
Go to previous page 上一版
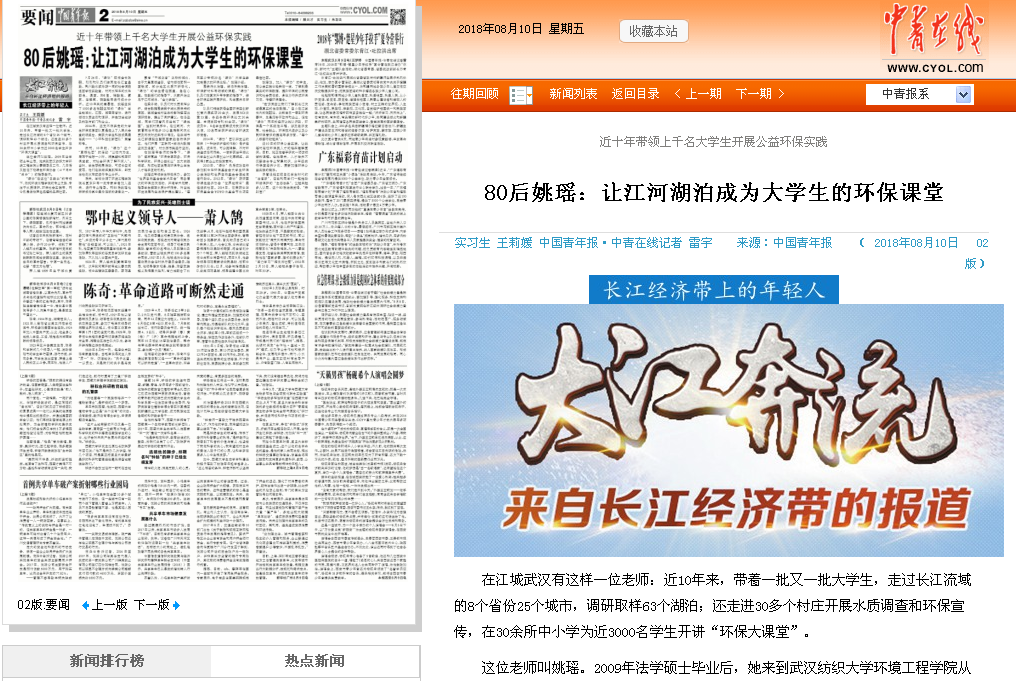click(x=110, y=605)
